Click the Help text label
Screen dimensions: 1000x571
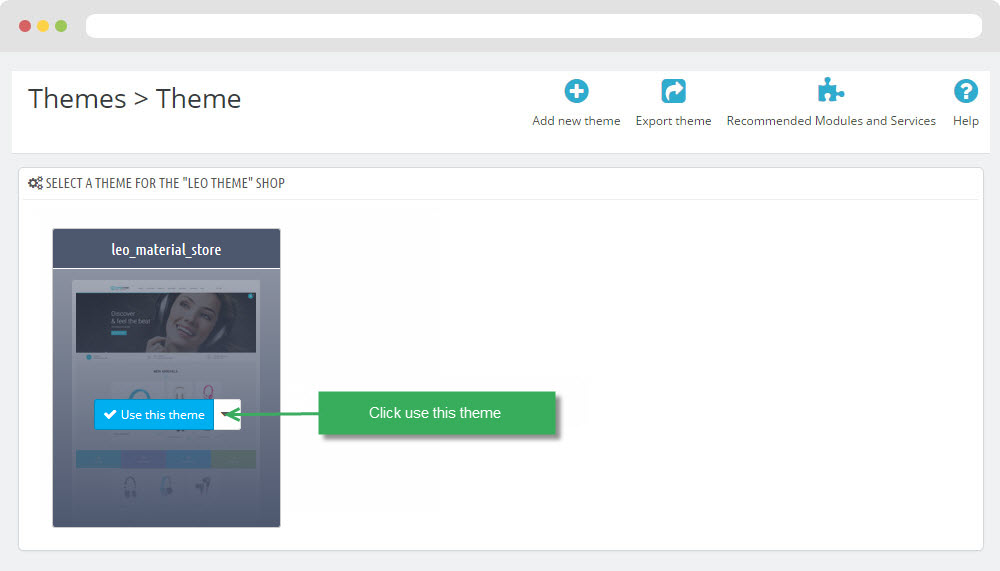(965, 121)
